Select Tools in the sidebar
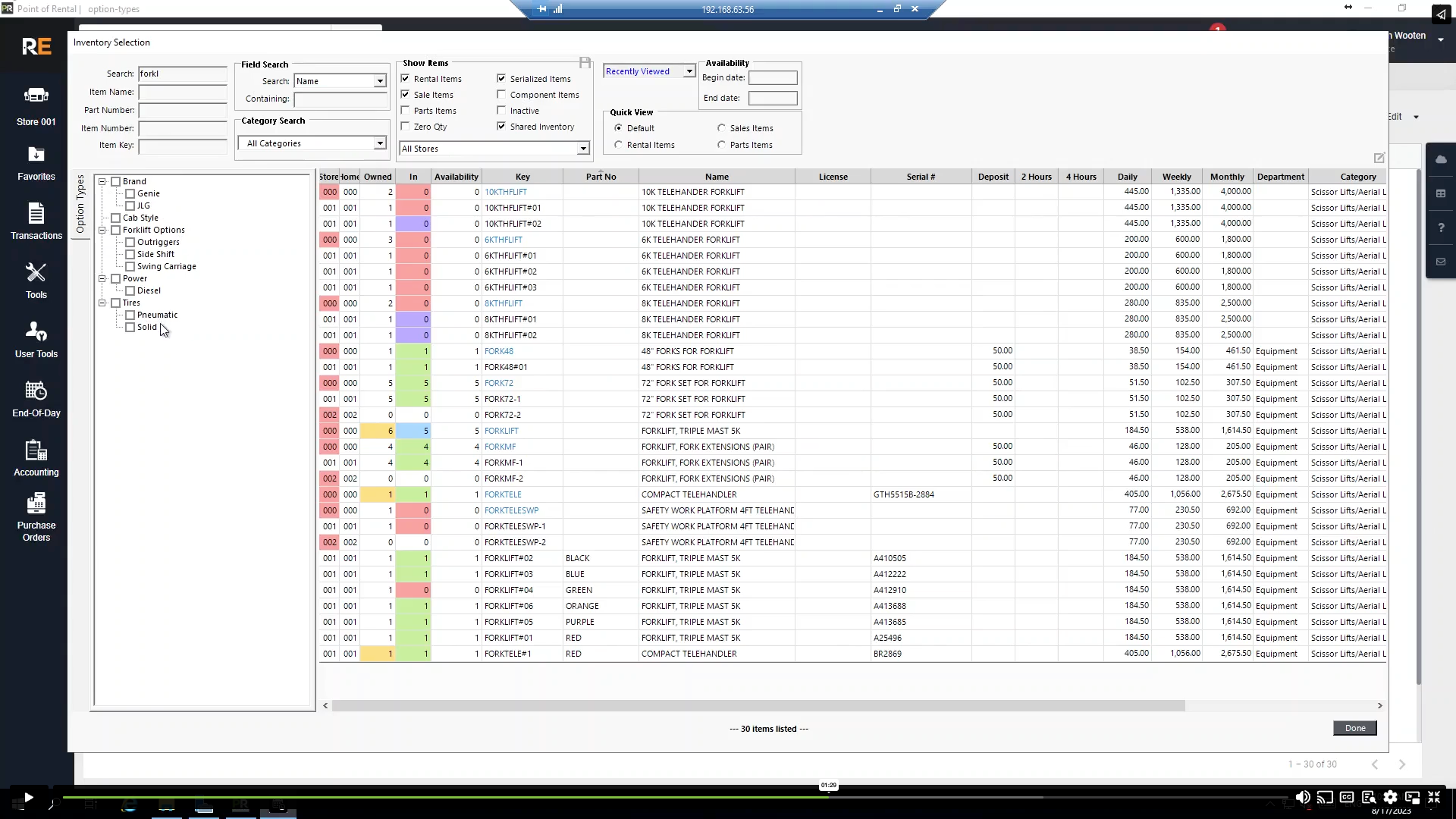This screenshot has height=819, width=1456. pos(36,281)
